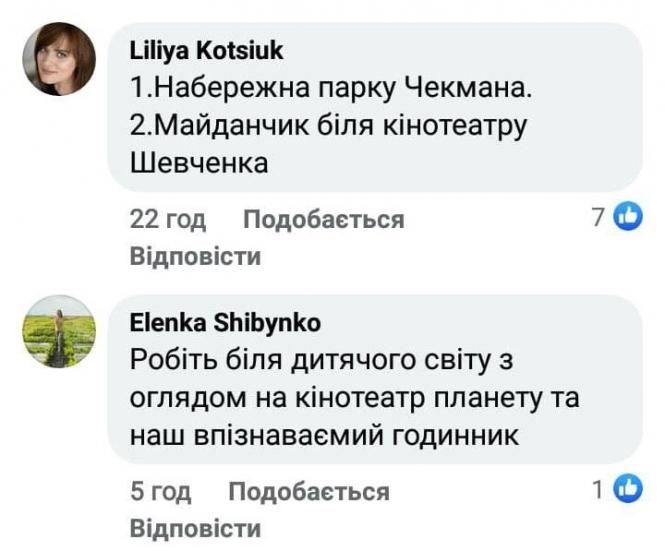
Task: Open the '5 год' timestamp link
Action: pos(160,491)
